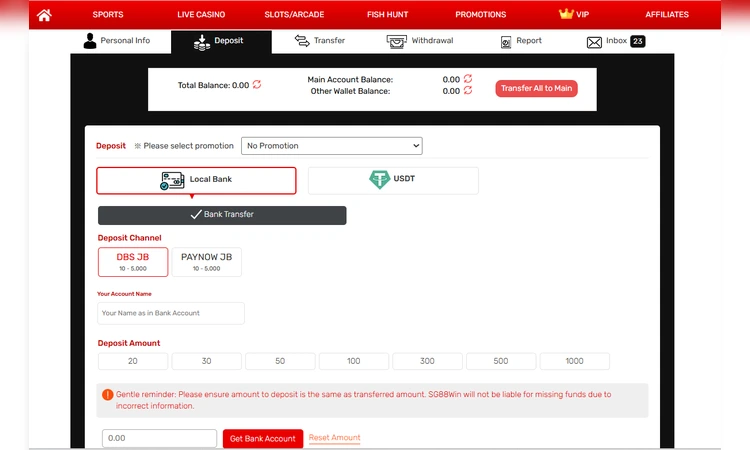The height and width of the screenshot is (450, 750).
Task: Choose the Local Bank payment method
Action: click(x=196, y=180)
